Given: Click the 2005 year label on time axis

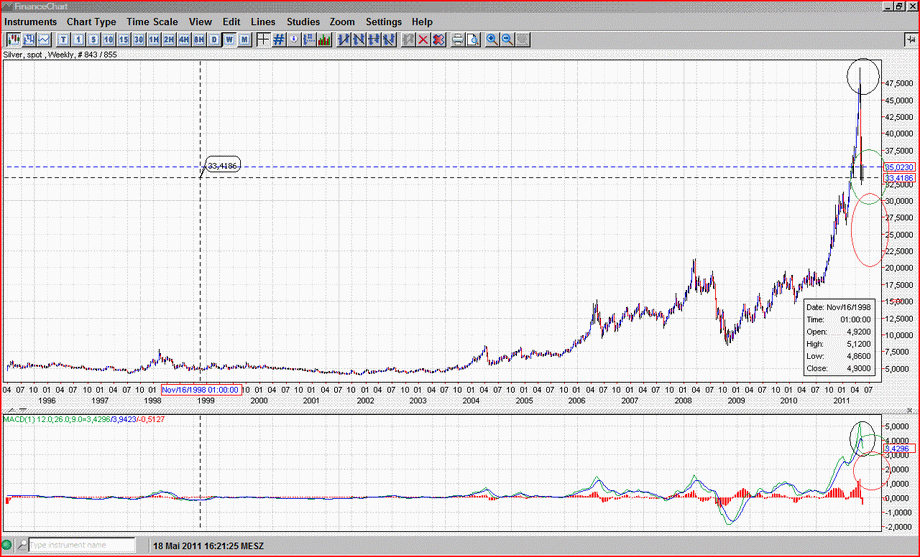Looking at the screenshot, I should click(x=524, y=400).
